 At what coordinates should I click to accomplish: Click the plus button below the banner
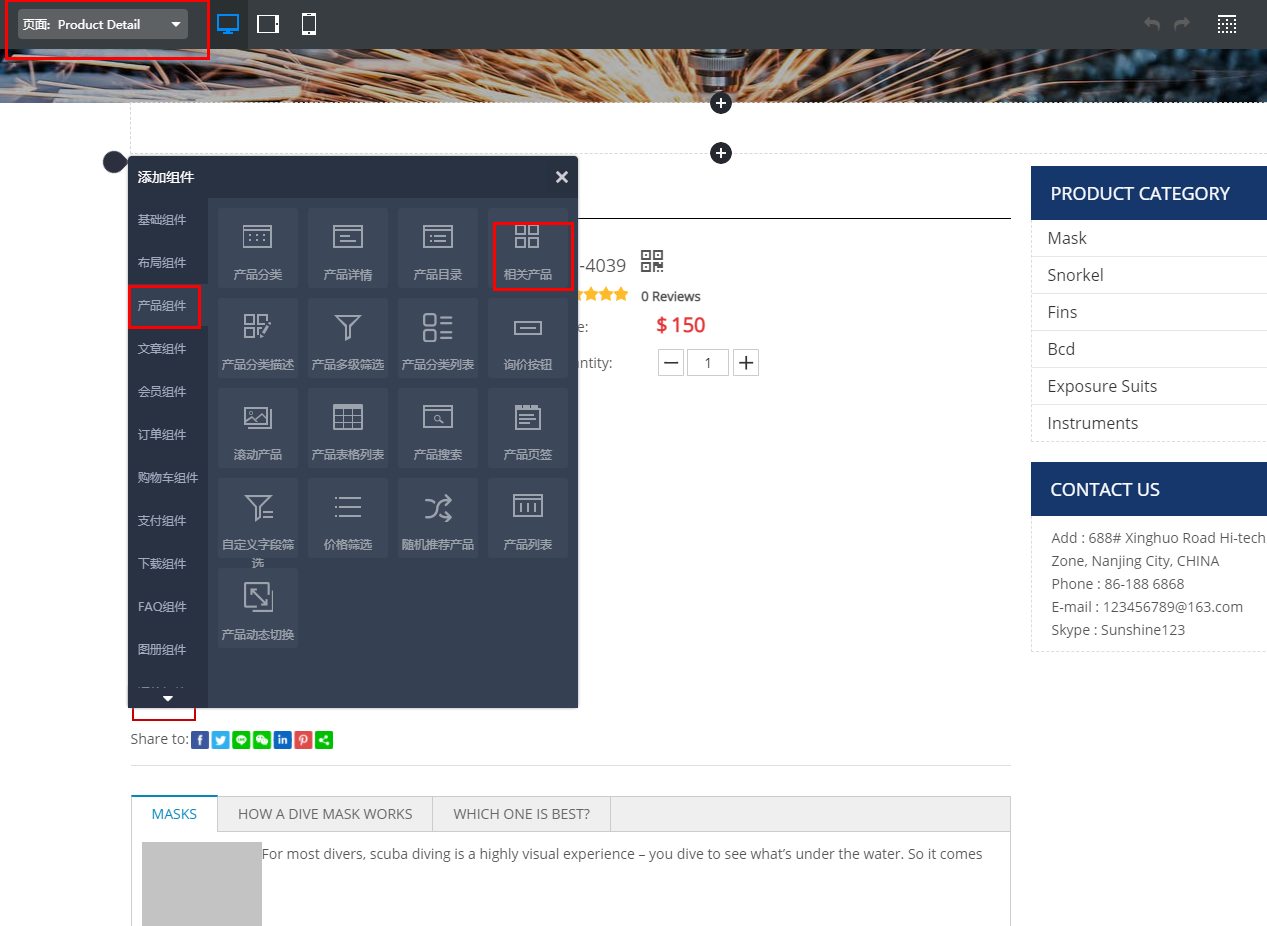click(x=721, y=103)
